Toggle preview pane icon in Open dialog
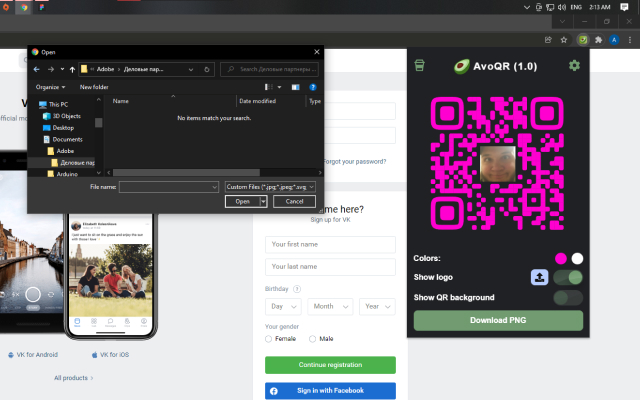The width and height of the screenshot is (640, 400). pyautogui.click(x=296, y=87)
